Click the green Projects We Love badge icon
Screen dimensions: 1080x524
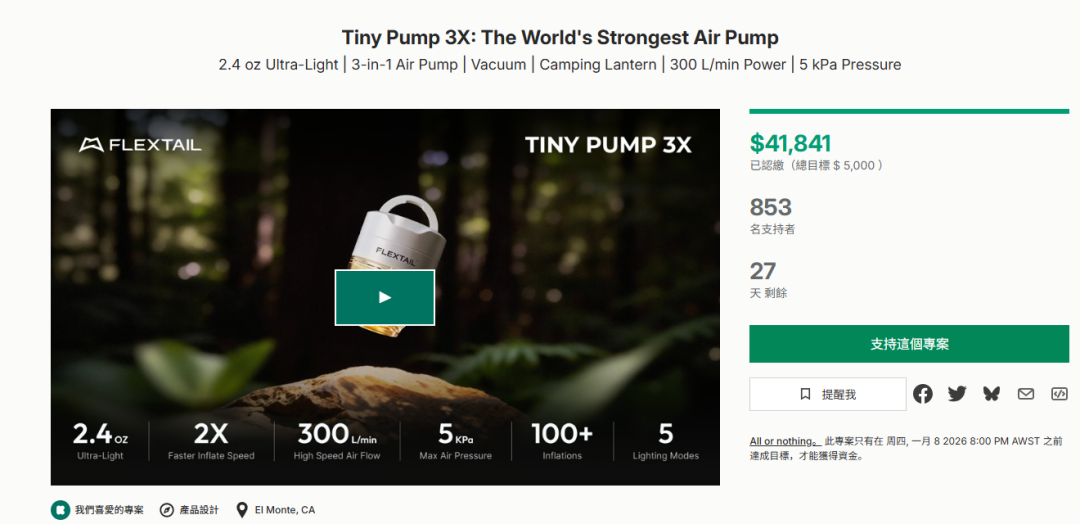click(x=61, y=510)
